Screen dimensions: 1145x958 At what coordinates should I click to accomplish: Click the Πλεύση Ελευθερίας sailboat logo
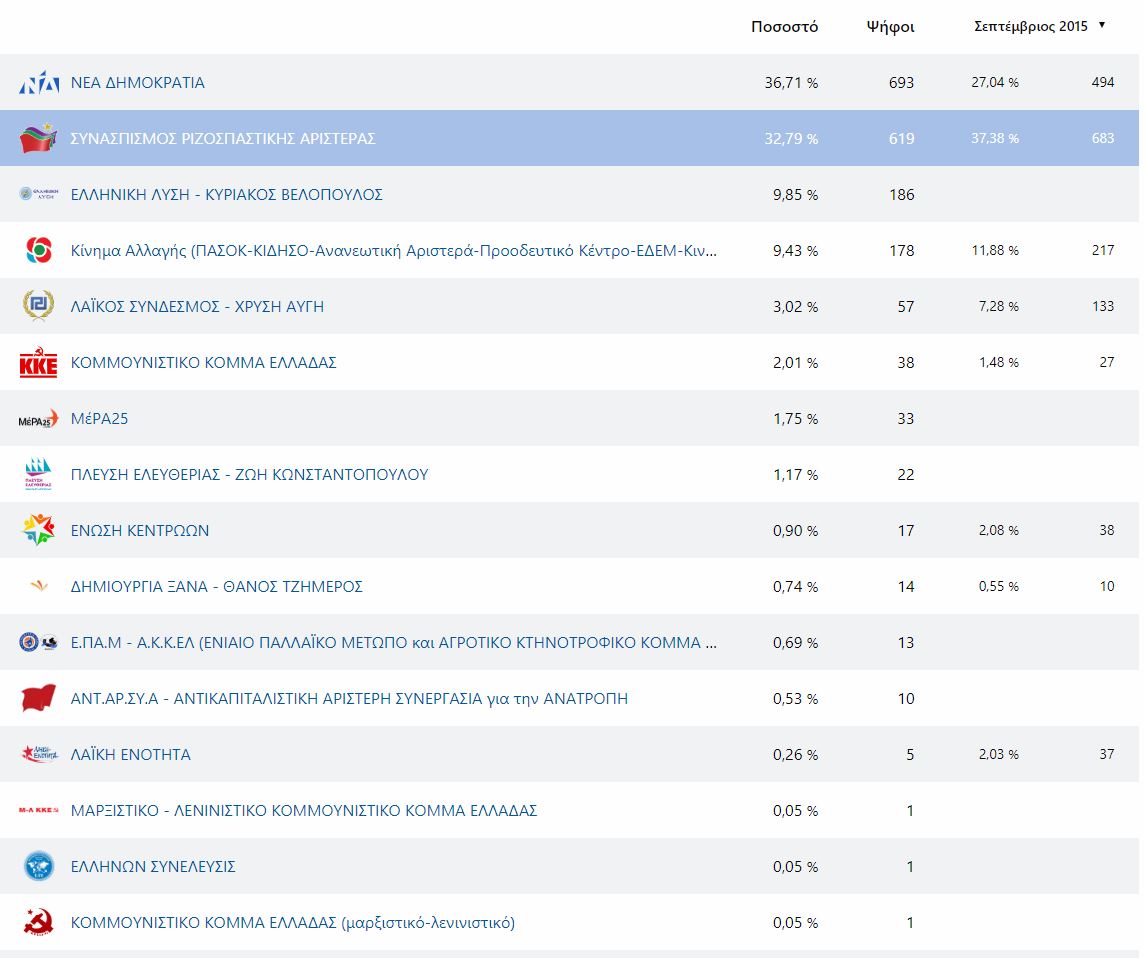pos(39,474)
